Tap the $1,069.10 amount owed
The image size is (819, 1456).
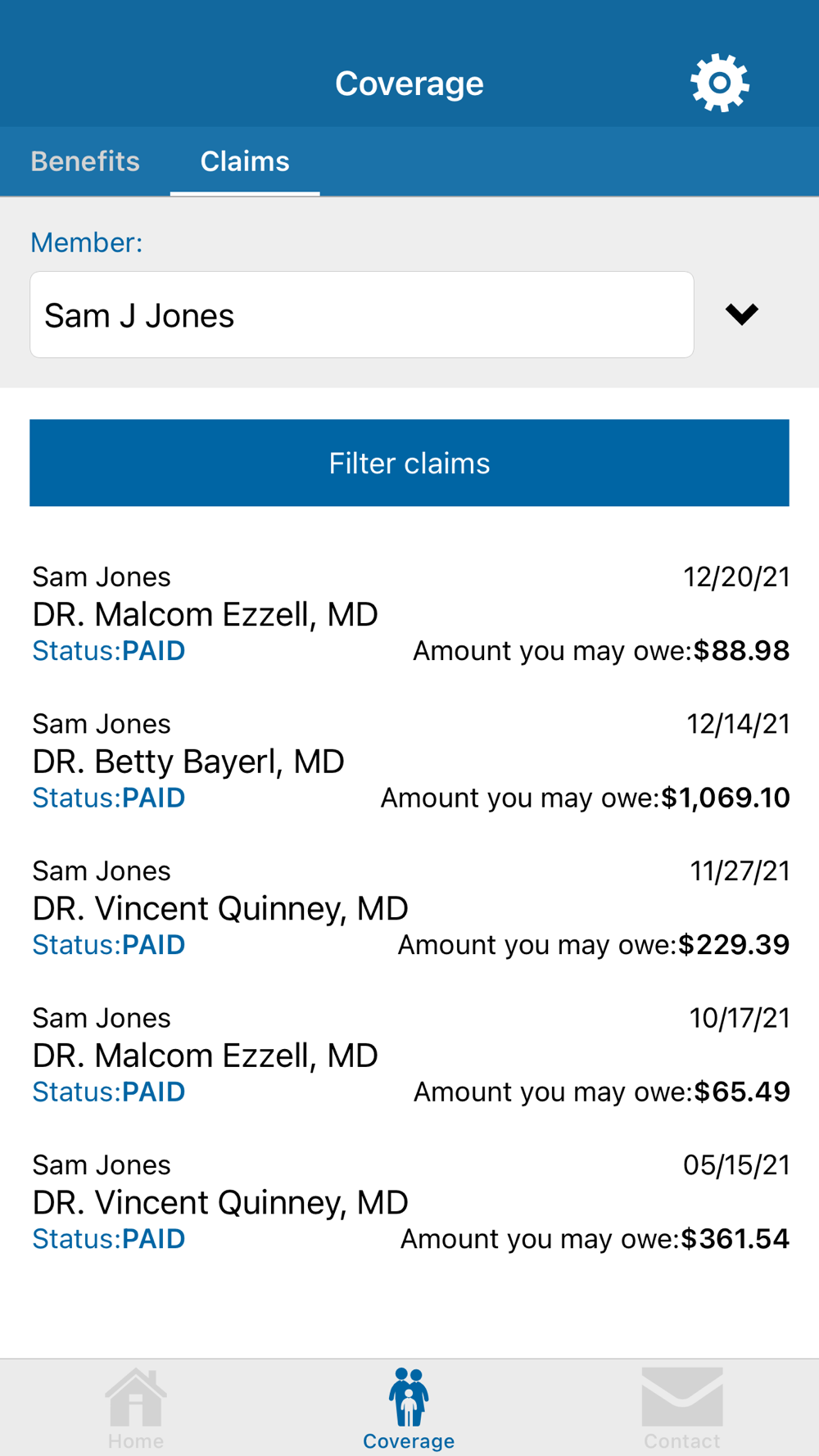point(725,798)
